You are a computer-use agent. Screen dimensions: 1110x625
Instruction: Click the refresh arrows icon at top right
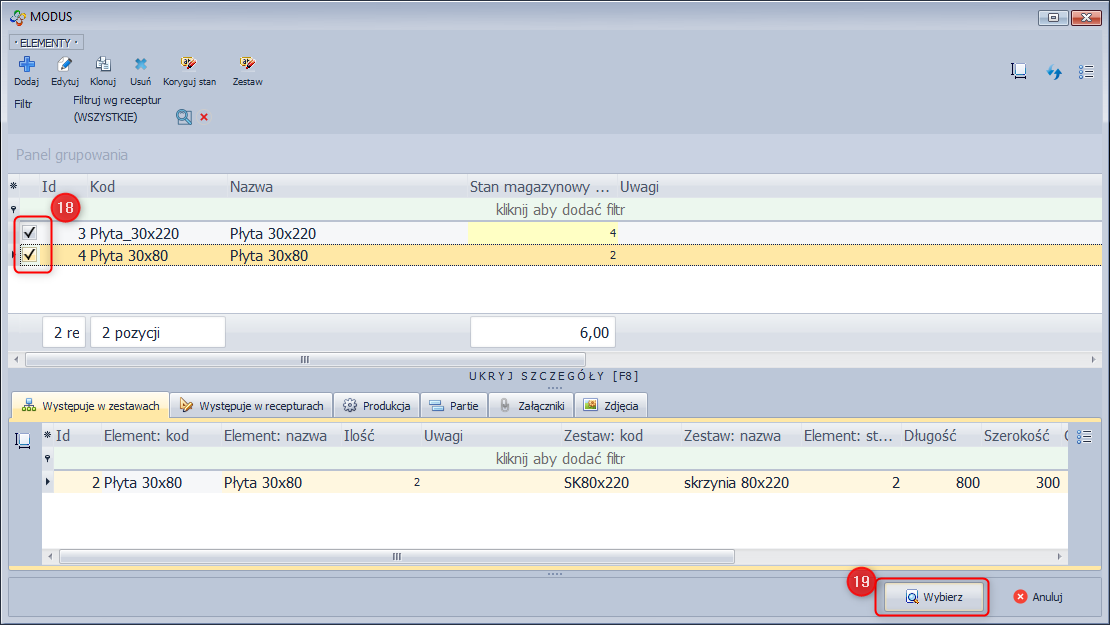1053,72
